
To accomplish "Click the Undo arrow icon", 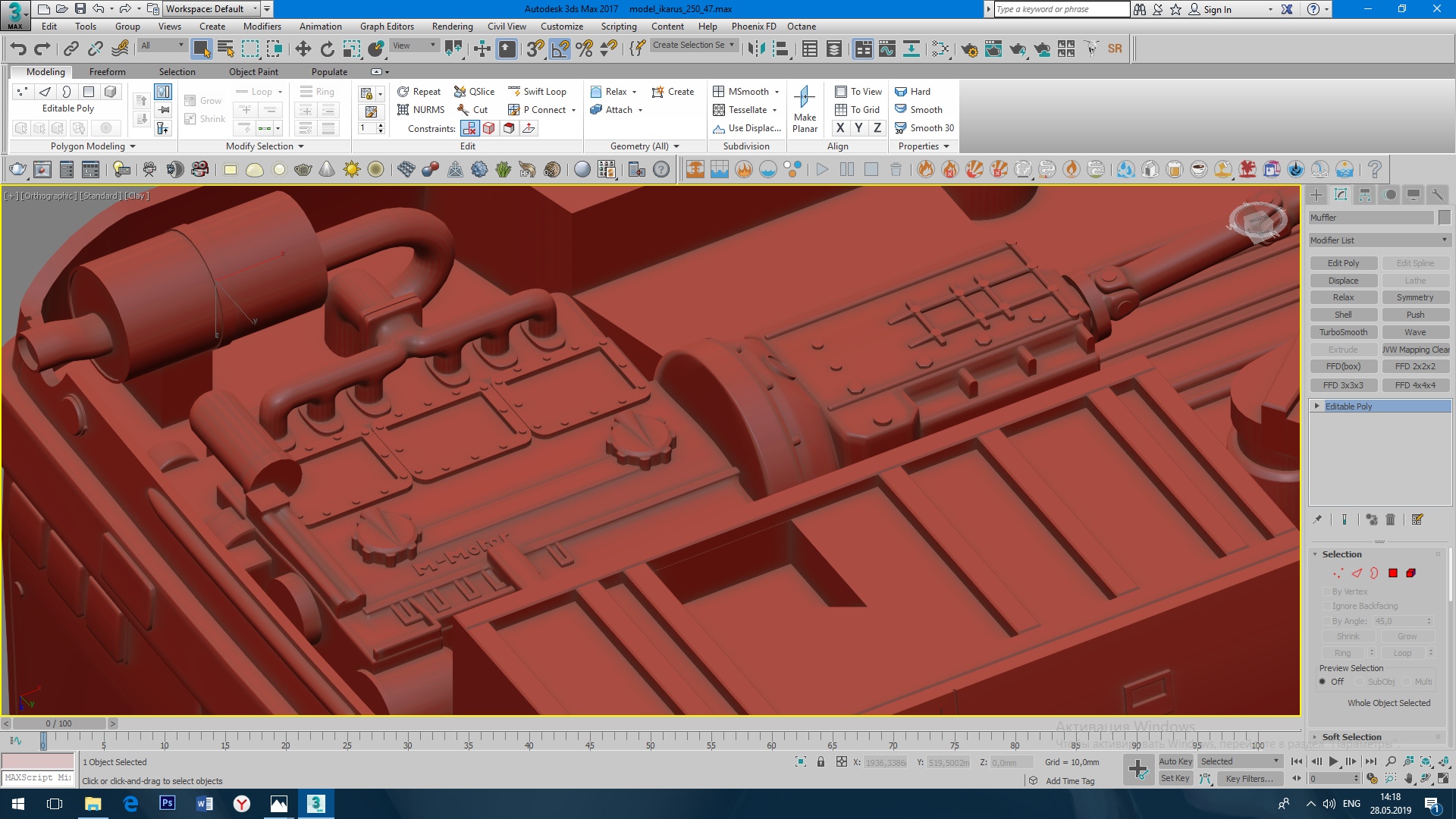I will tap(18, 49).
